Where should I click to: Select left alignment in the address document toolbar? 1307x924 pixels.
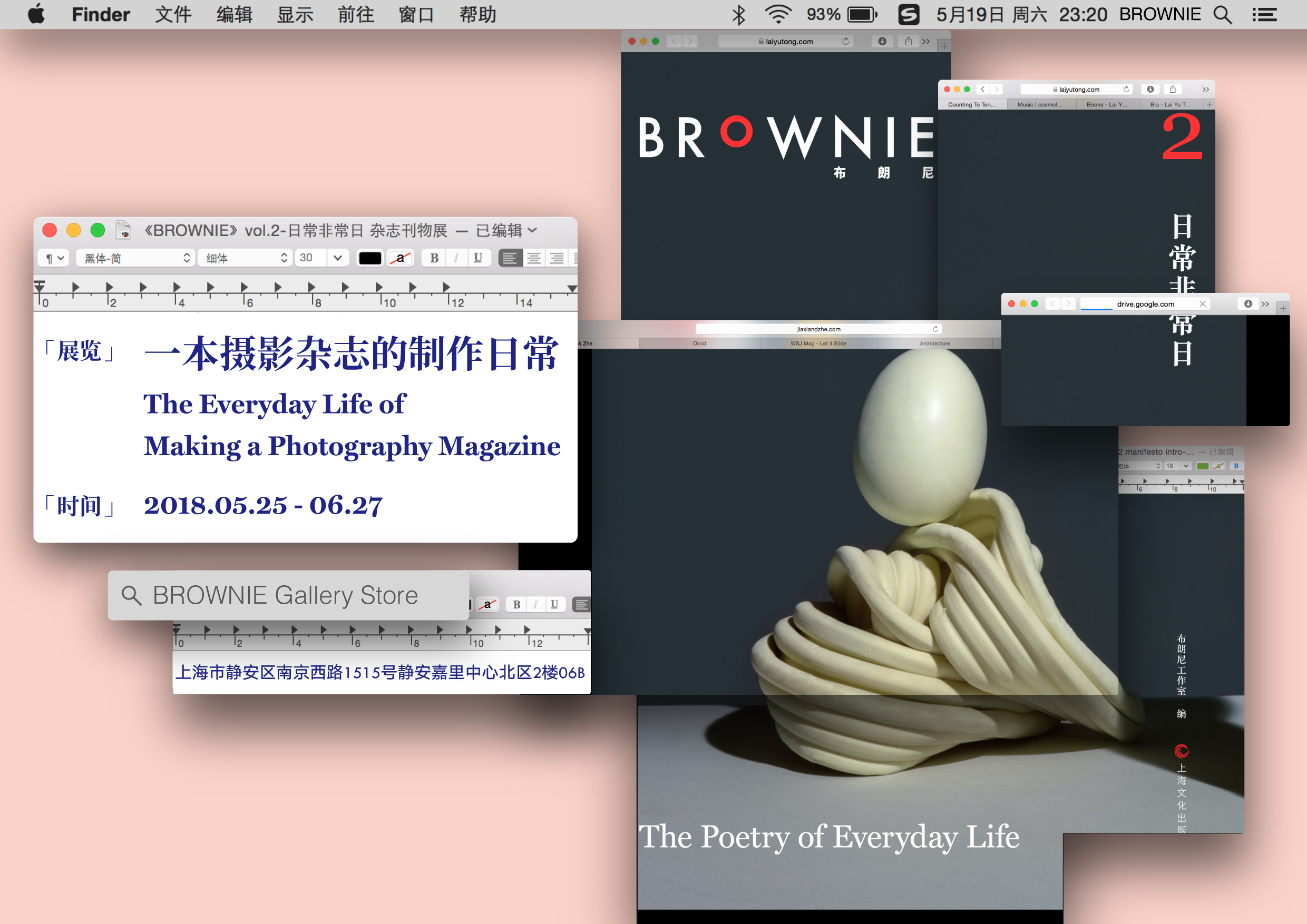[x=581, y=604]
